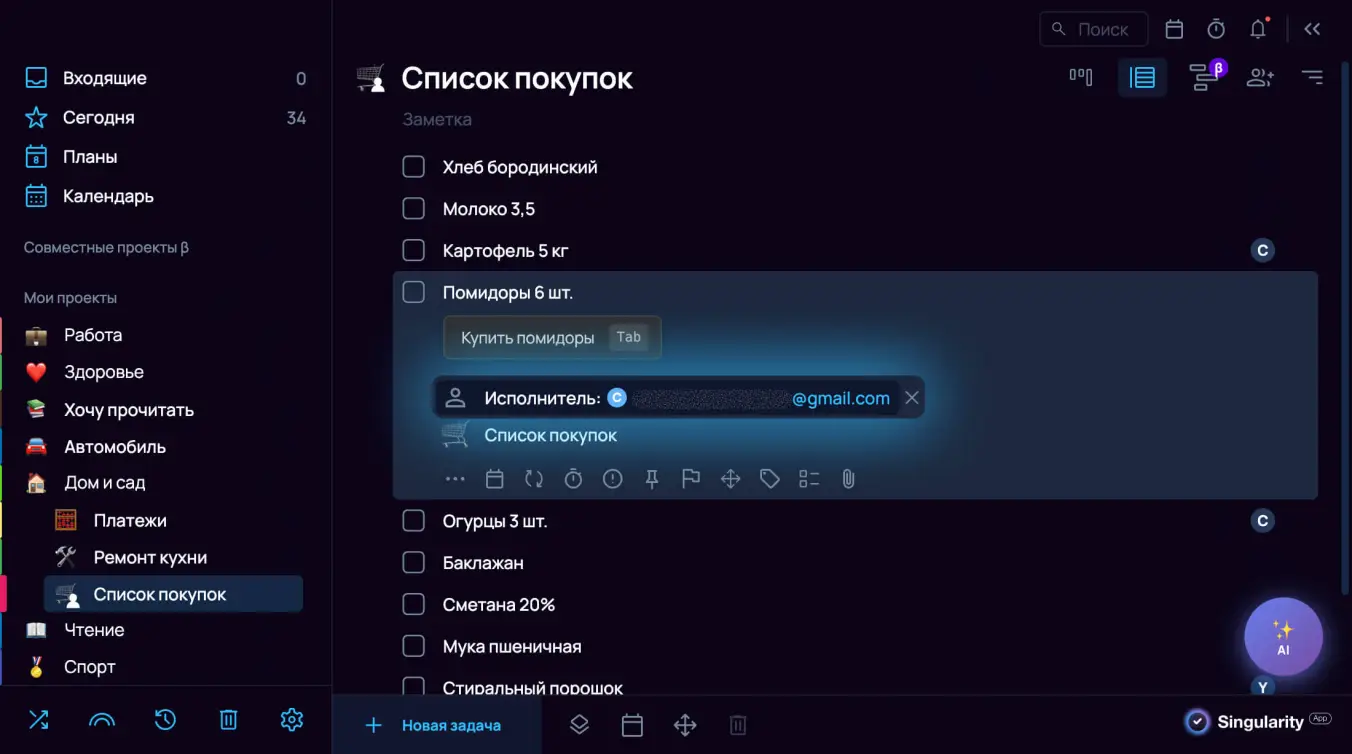The height and width of the screenshot is (754, 1352).
Task: Pin the task with pushpin icon
Action: (x=652, y=479)
